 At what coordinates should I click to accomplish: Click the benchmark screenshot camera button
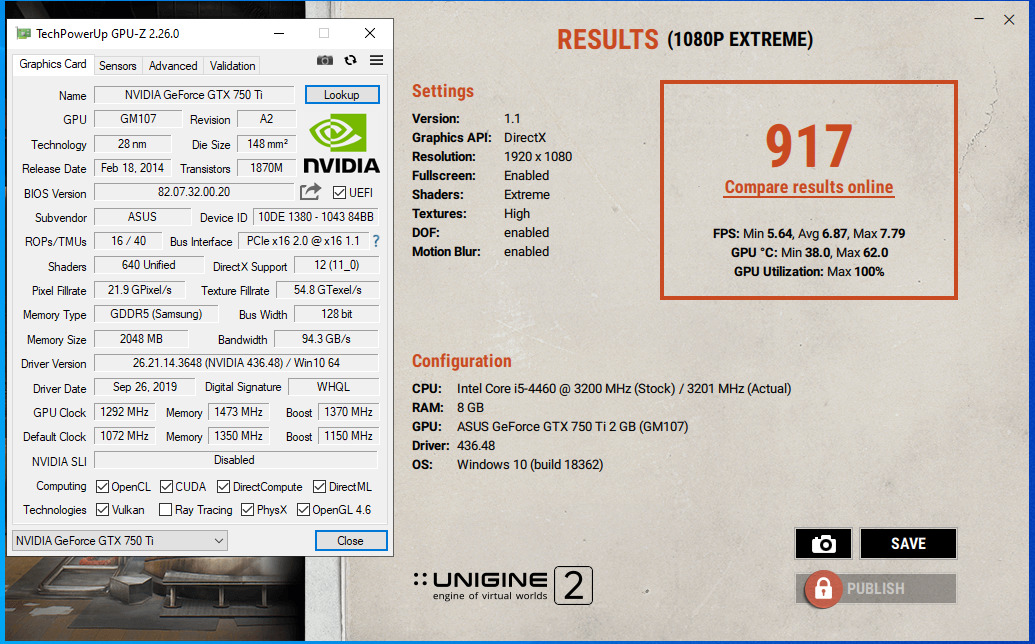point(823,544)
